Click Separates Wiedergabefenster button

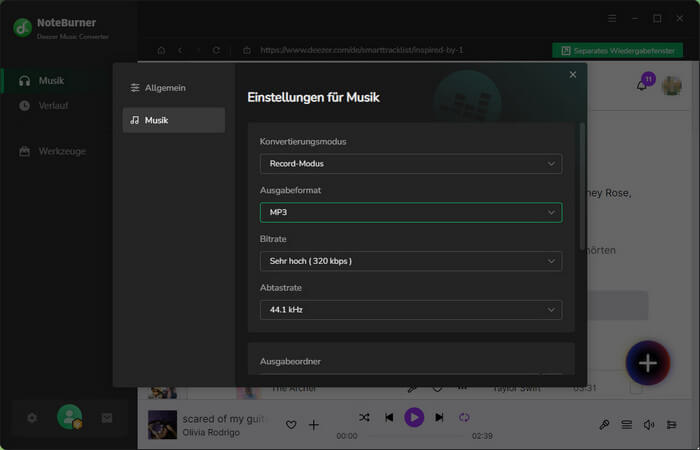pyautogui.click(x=612, y=50)
